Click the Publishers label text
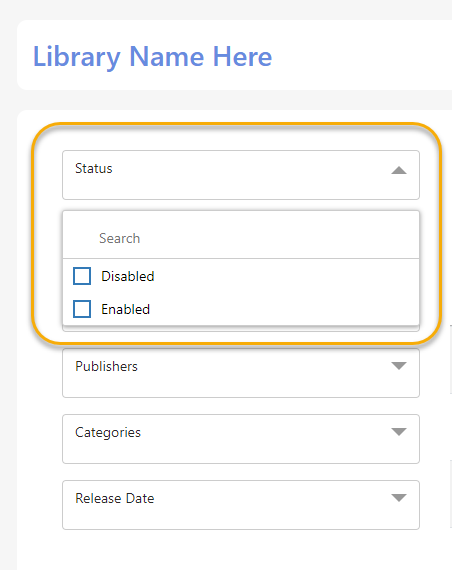The height and width of the screenshot is (570, 452). [106, 366]
